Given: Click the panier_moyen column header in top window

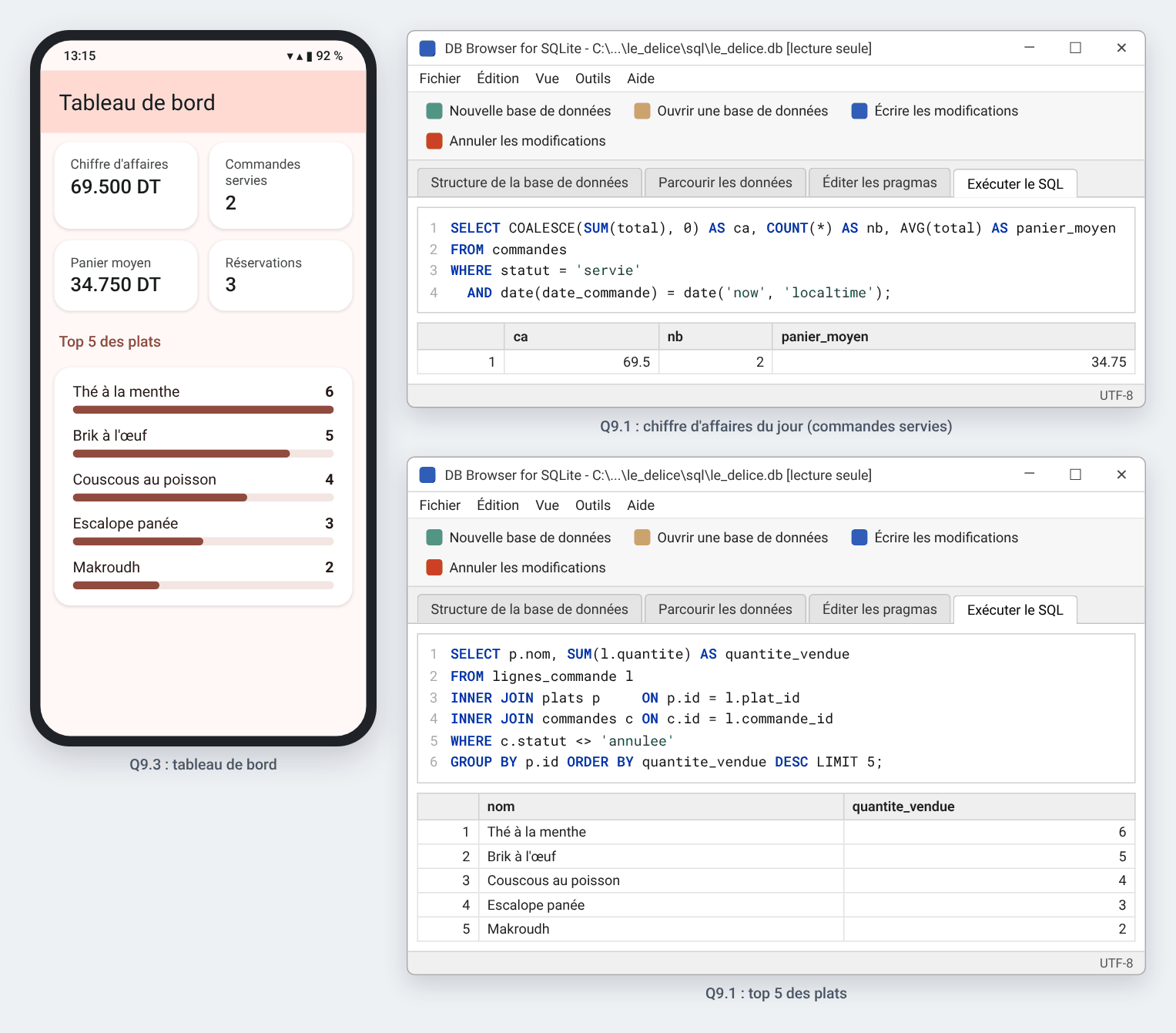Looking at the screenshot, I should [x=953, y=337].
